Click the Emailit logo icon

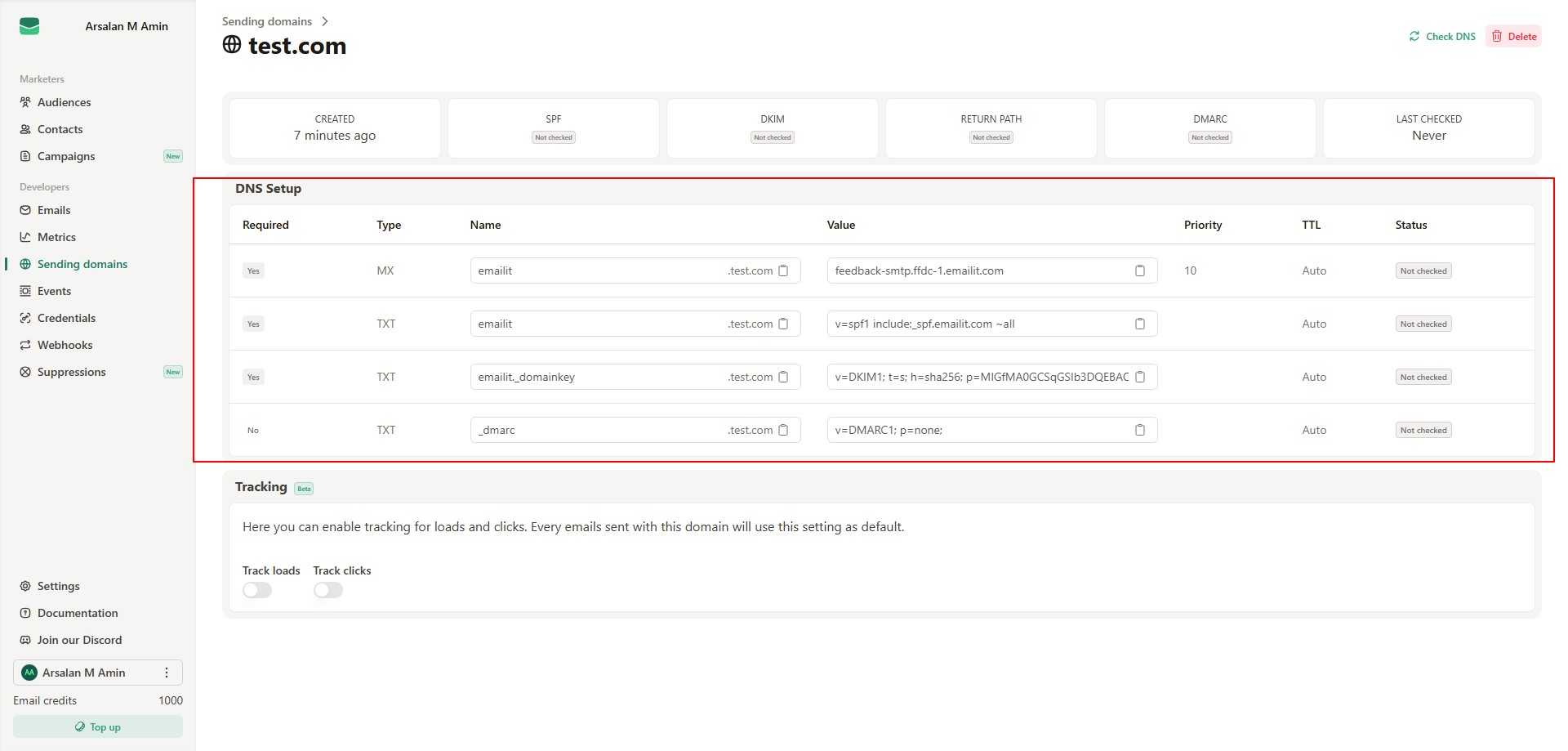click(x=29, y=26)
